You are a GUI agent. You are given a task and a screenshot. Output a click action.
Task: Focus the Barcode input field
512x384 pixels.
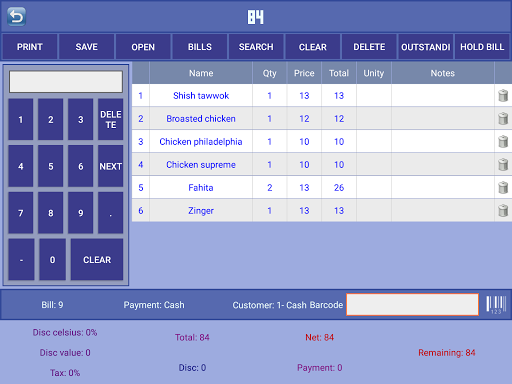coord(413,305)
